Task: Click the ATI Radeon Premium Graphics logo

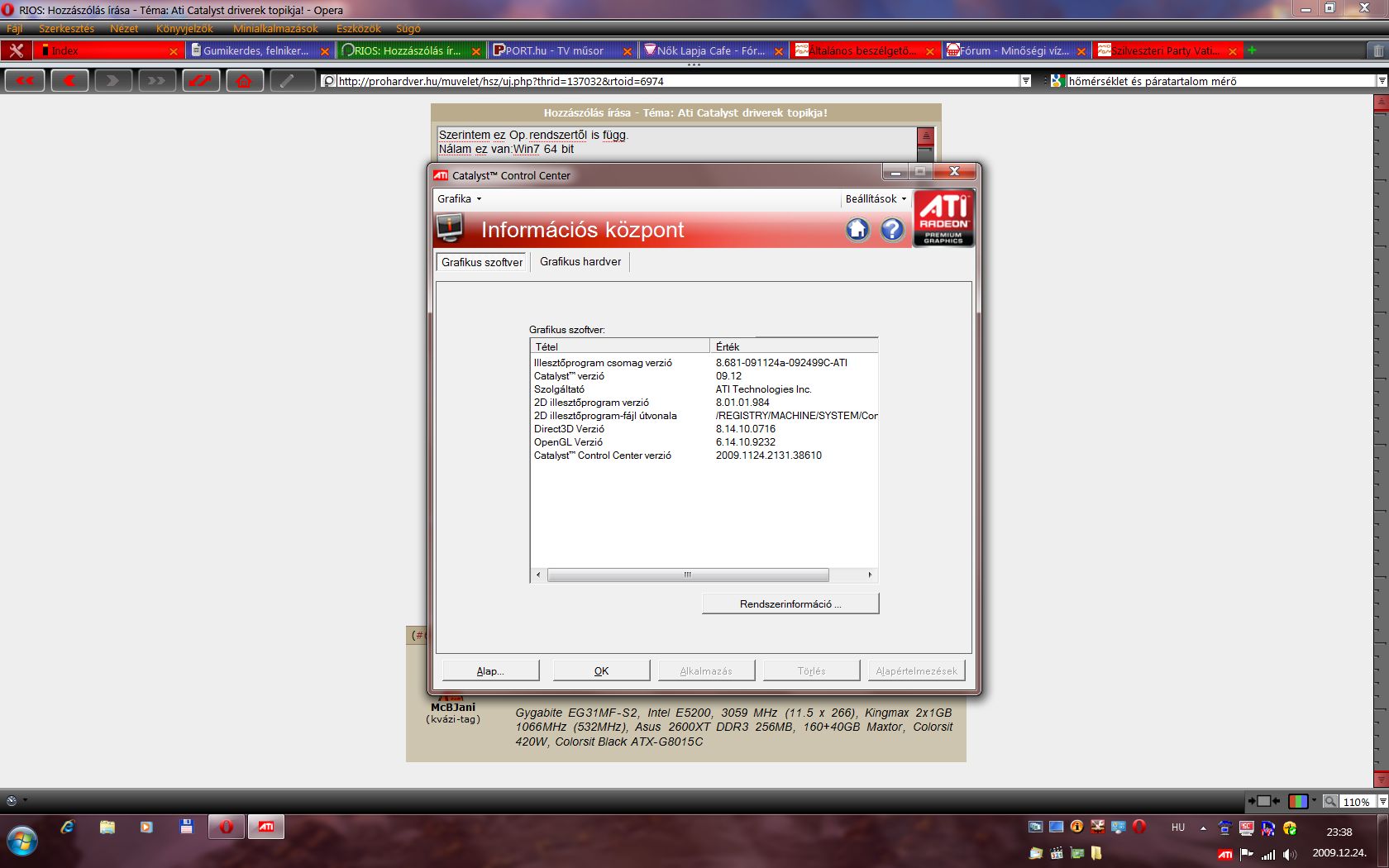Action: [x=943, y=218]
